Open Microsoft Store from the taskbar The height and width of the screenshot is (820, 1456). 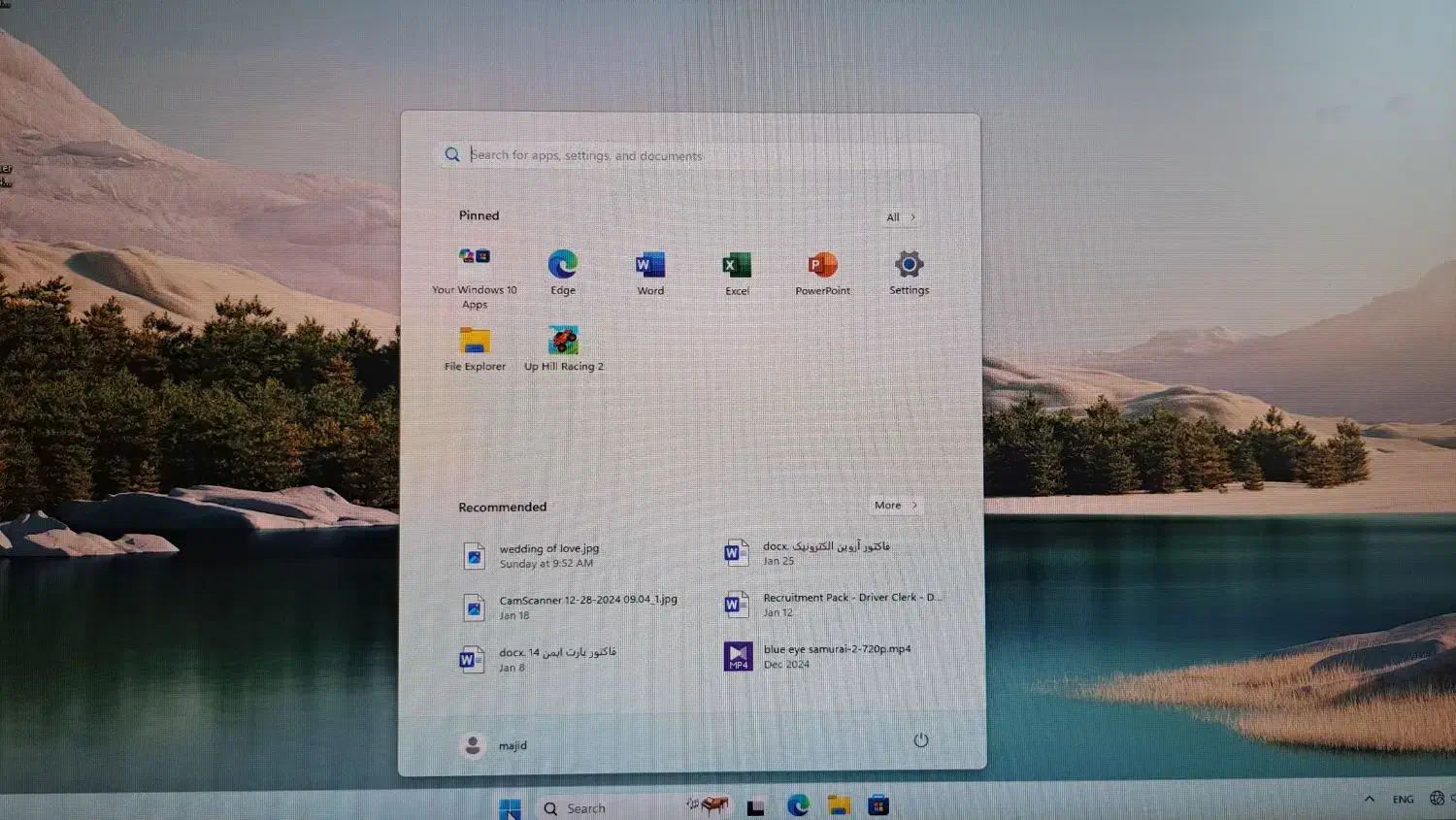pyautogui.click(x=878, y=805)
